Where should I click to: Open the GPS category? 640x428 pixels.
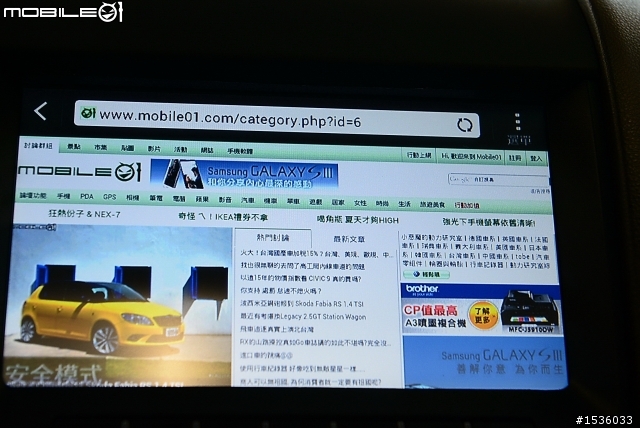pos(109,197)
